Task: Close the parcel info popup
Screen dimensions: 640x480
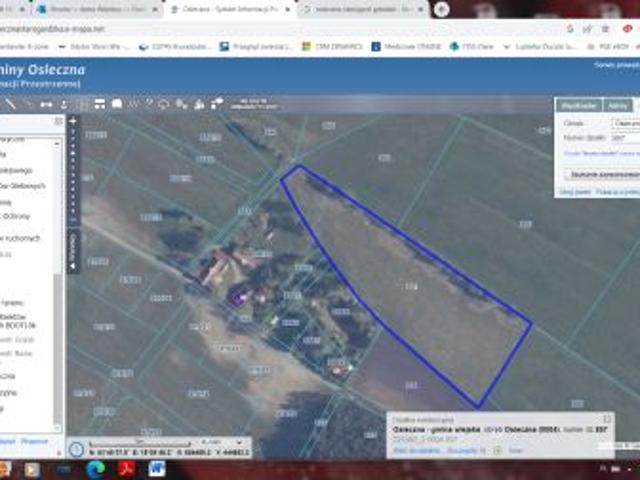Action: [x=607, y=419]
